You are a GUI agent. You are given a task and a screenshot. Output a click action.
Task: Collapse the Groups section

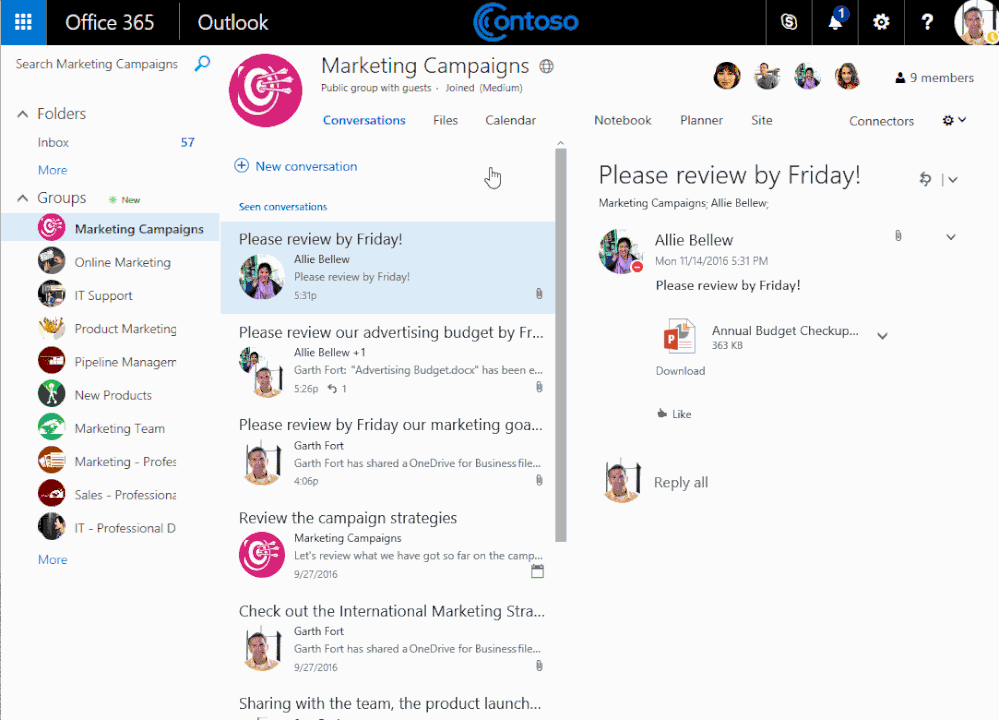pyautogui.click(x=22, y=198)
